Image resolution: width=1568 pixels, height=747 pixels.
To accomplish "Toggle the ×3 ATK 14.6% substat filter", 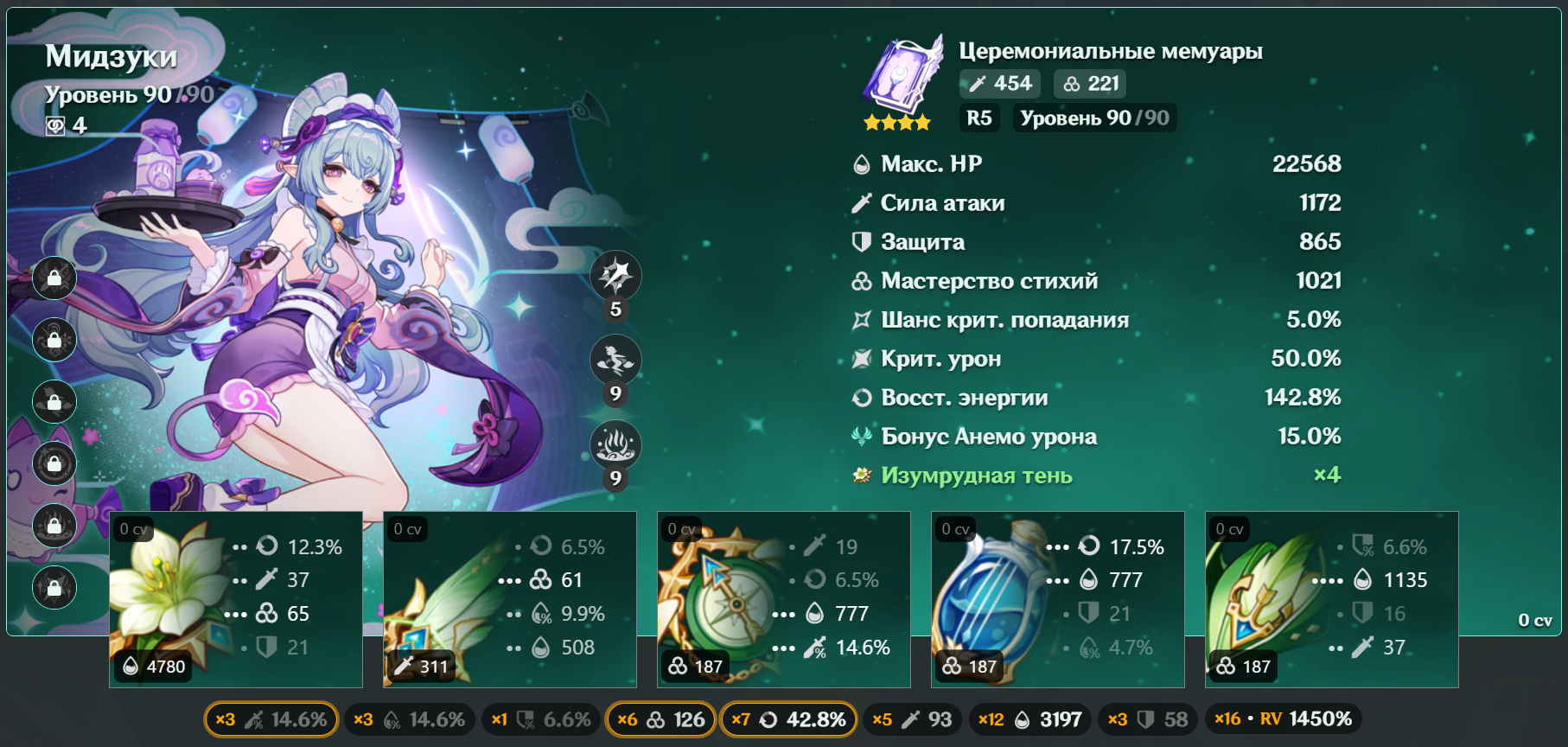I will (x=271, y=719).
